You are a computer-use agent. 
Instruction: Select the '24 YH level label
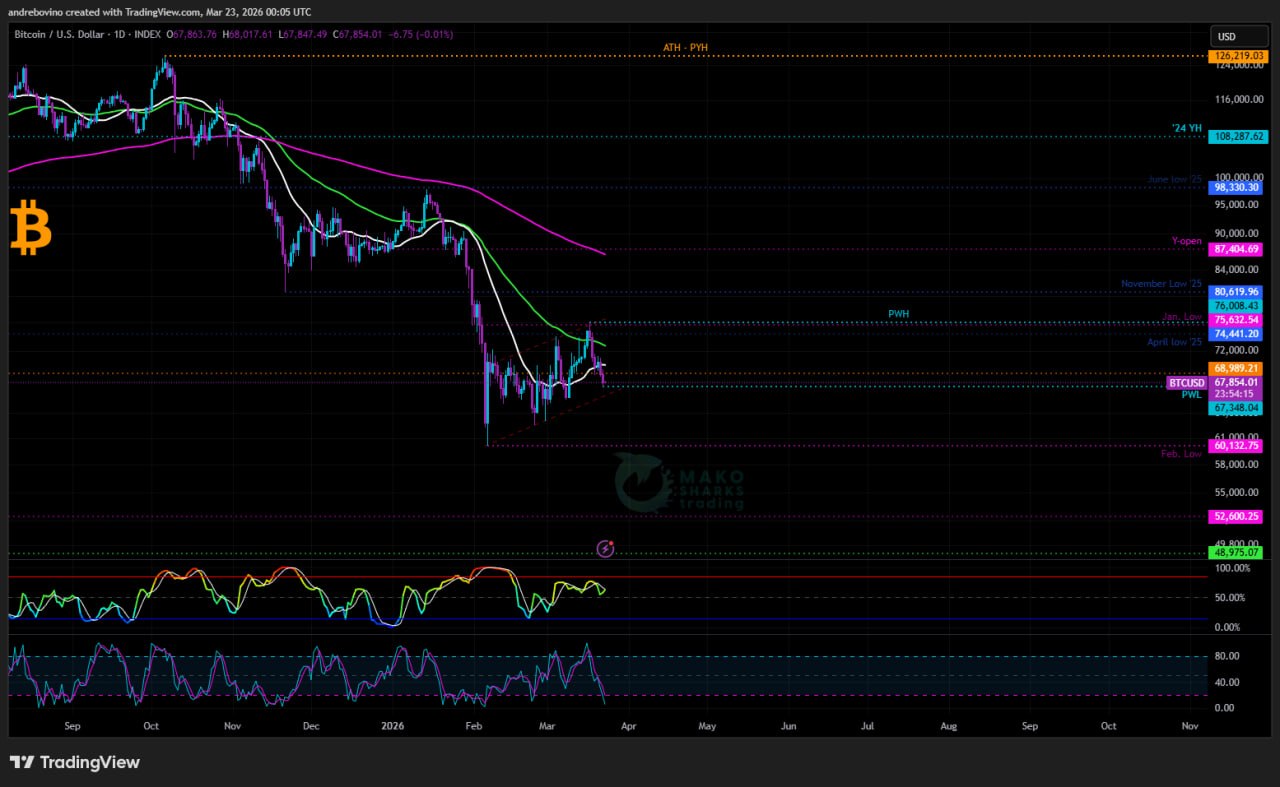[1187, 128]
